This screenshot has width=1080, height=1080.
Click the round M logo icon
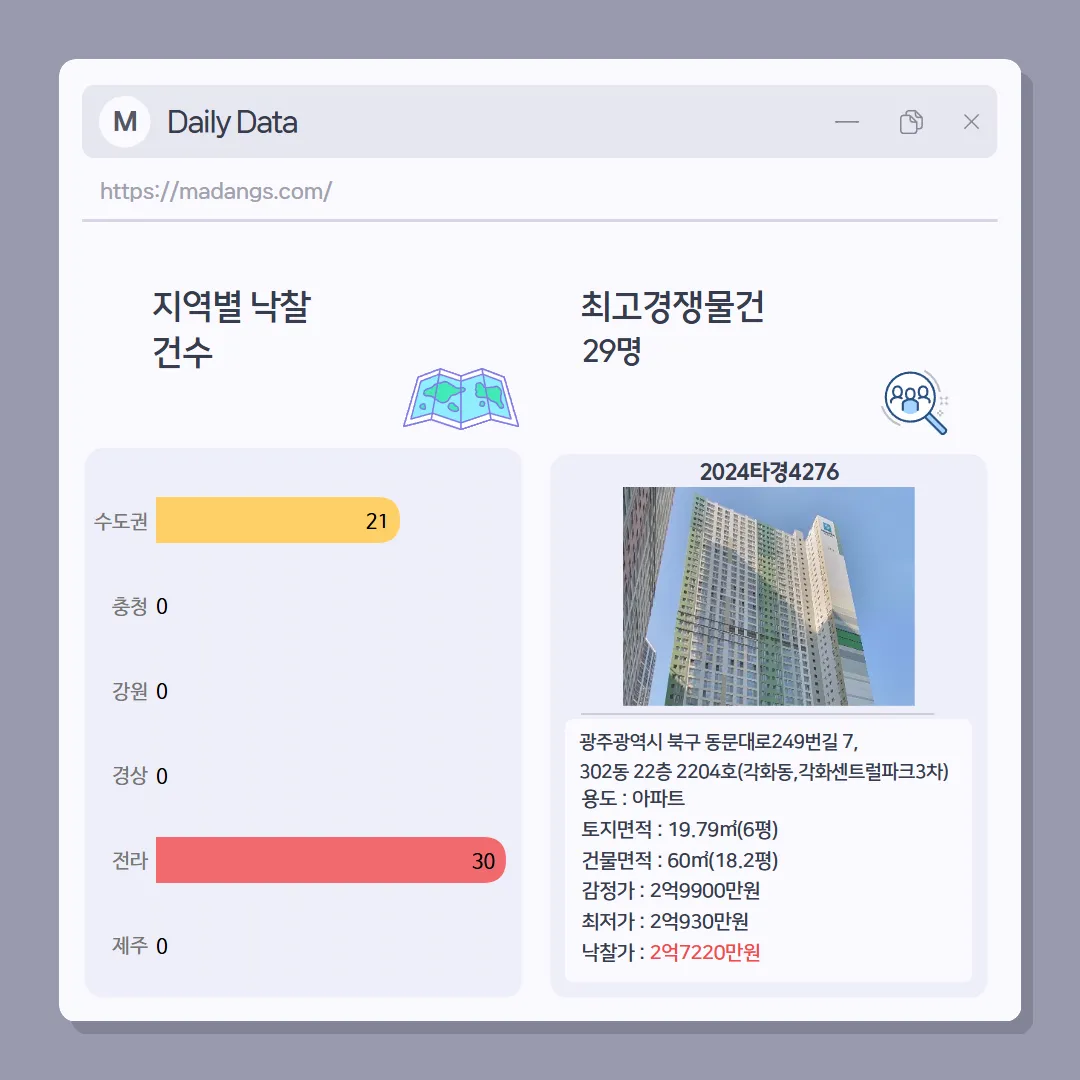coord(125,122)
